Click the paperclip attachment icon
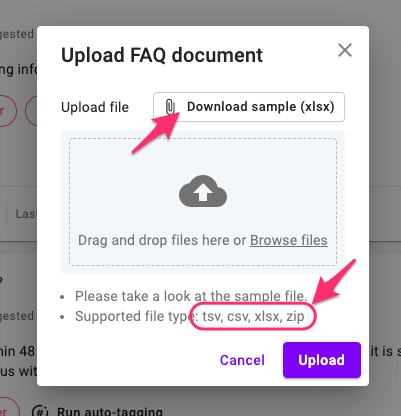 [170, 107]
